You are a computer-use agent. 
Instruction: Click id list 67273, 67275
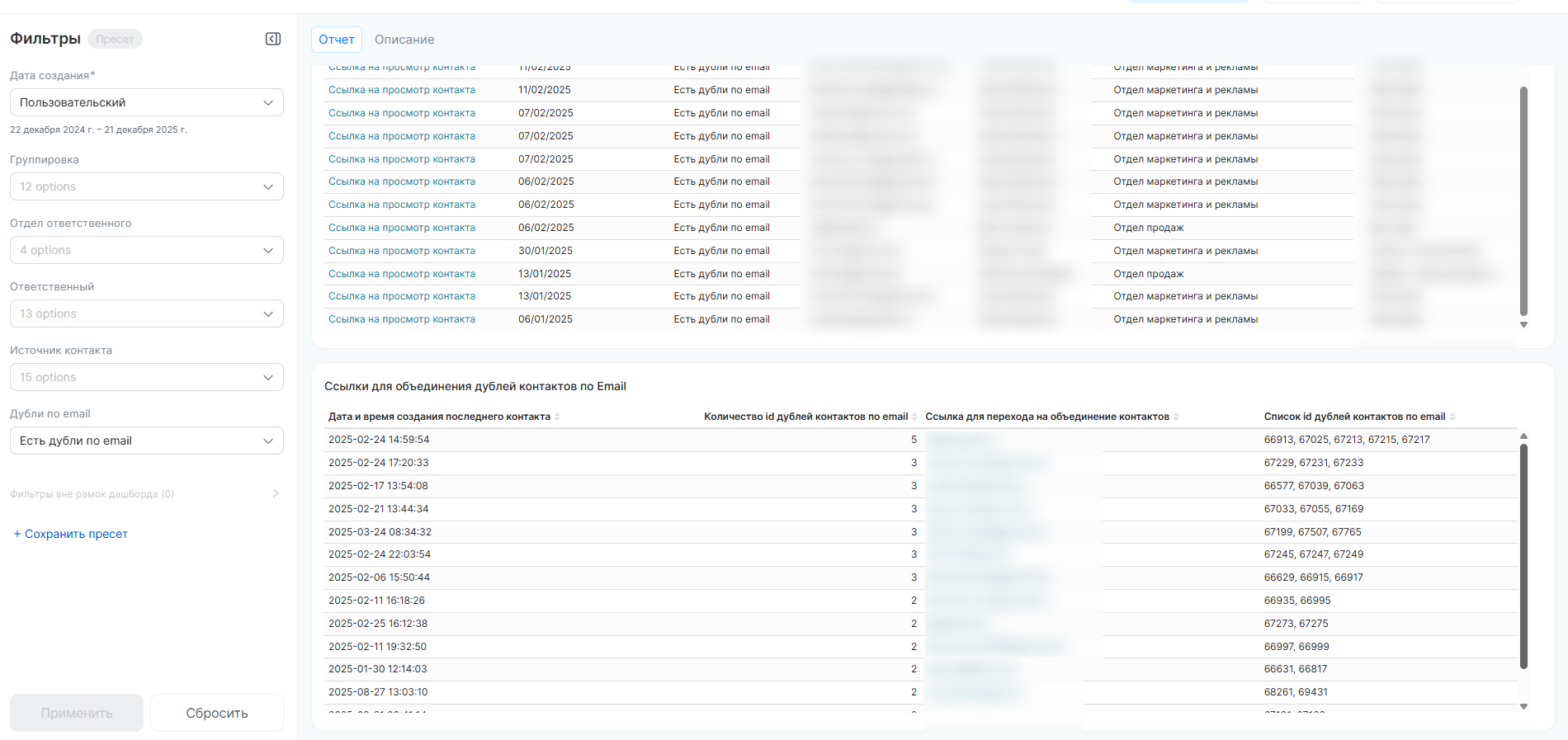[1296, 624]
